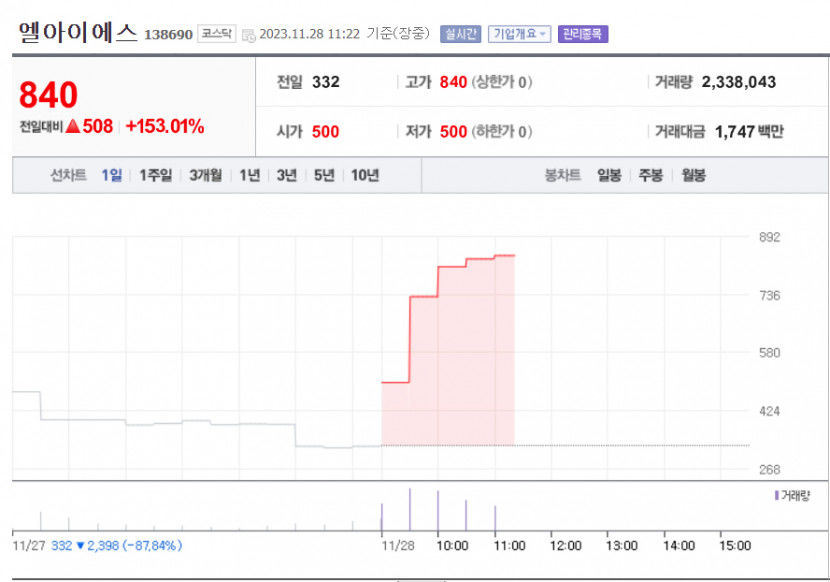This screenshot has height=582, width=830.
Task: Click the red price line's 11:00 peak
Action: (x=504, y=255)
